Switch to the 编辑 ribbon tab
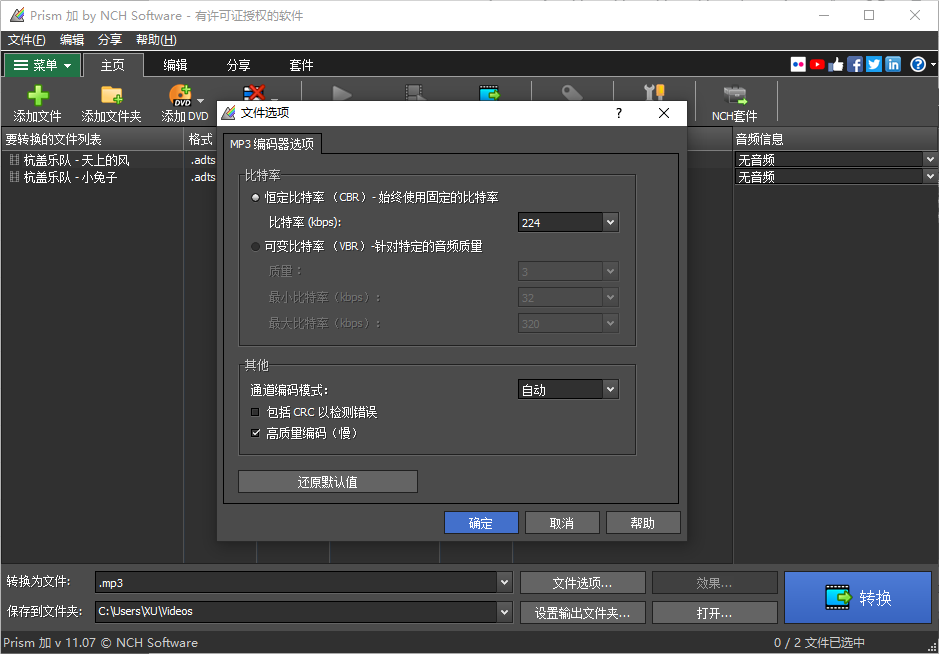 pyautogui.click(x=174, y=64)
